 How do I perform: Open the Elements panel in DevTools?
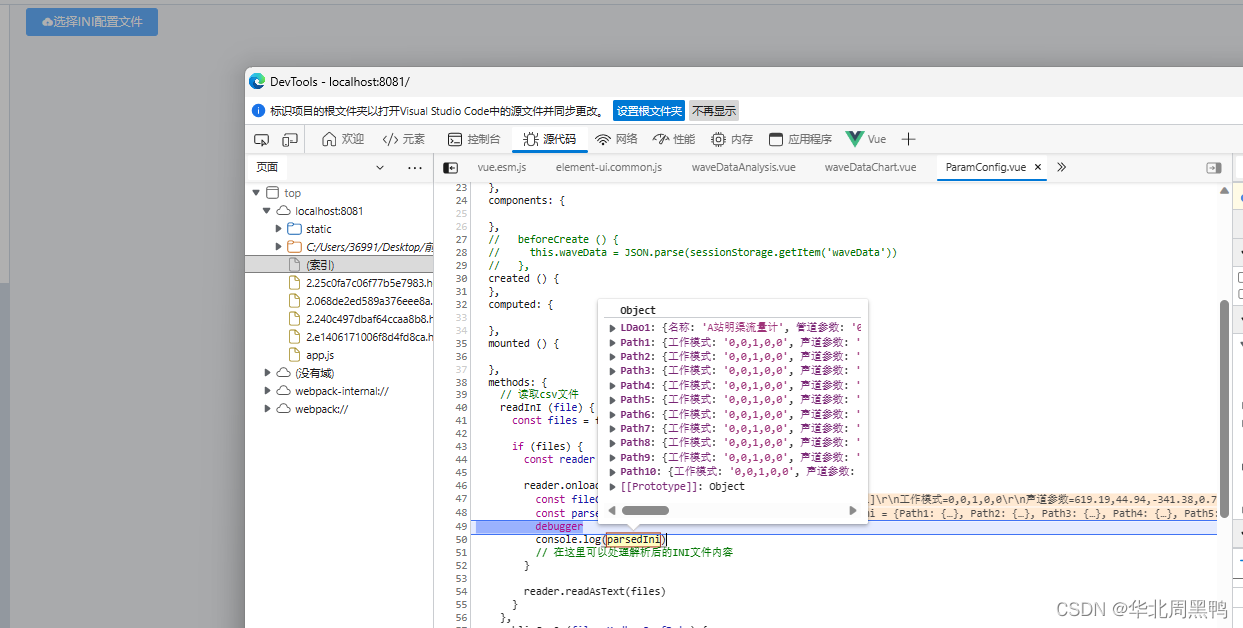tap(403, 139)
